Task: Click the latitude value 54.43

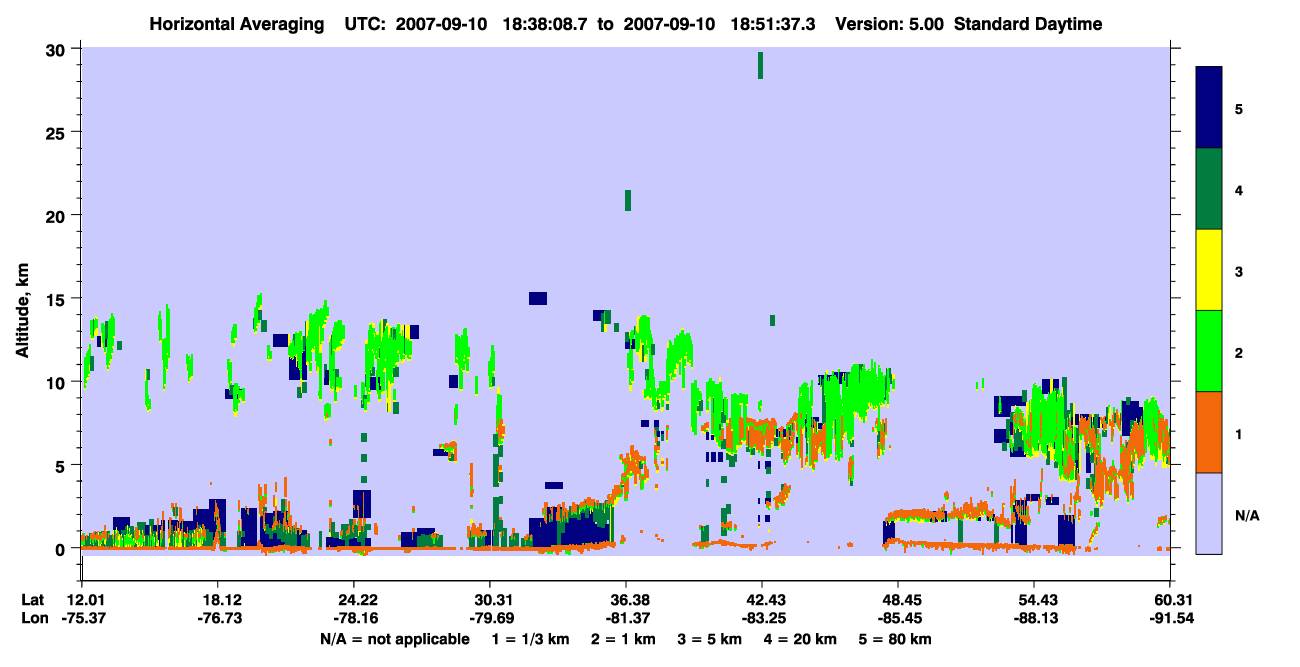Action: (1033, 600)
